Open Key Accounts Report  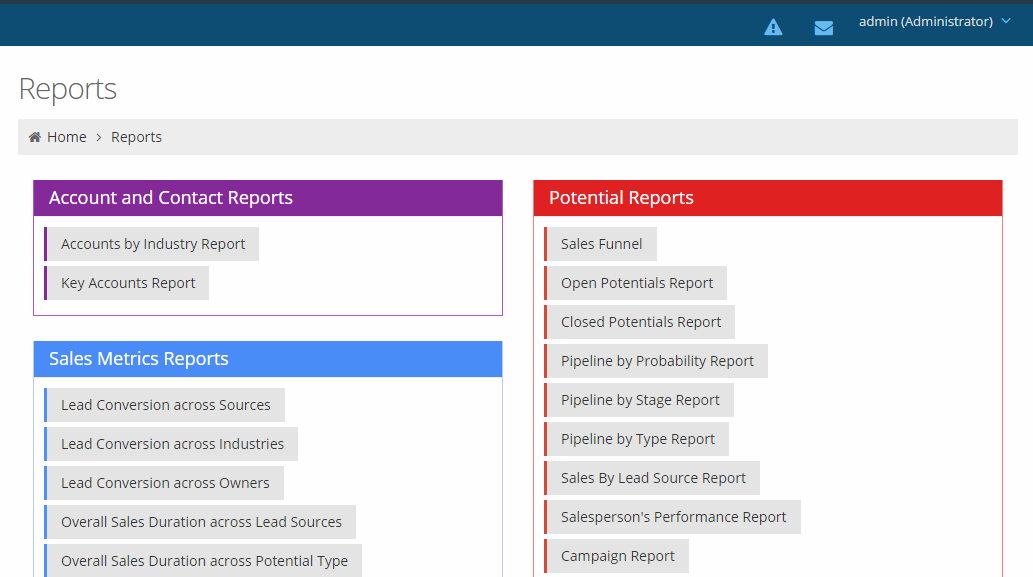coord(128,283)
